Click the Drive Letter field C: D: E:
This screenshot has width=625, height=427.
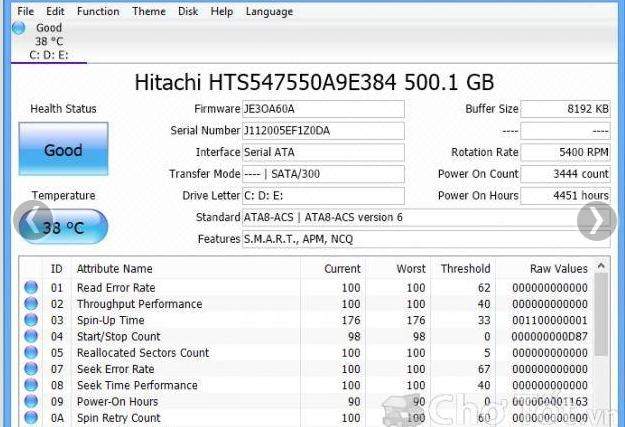tap(323, 196)
